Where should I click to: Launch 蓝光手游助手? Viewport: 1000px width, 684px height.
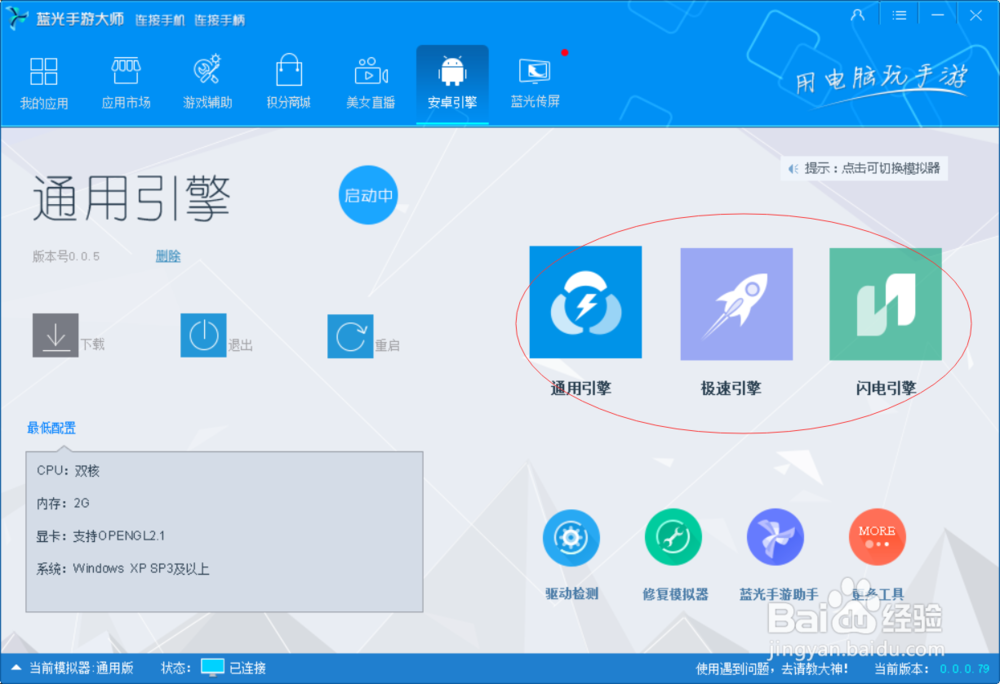[x=775, y=537]
